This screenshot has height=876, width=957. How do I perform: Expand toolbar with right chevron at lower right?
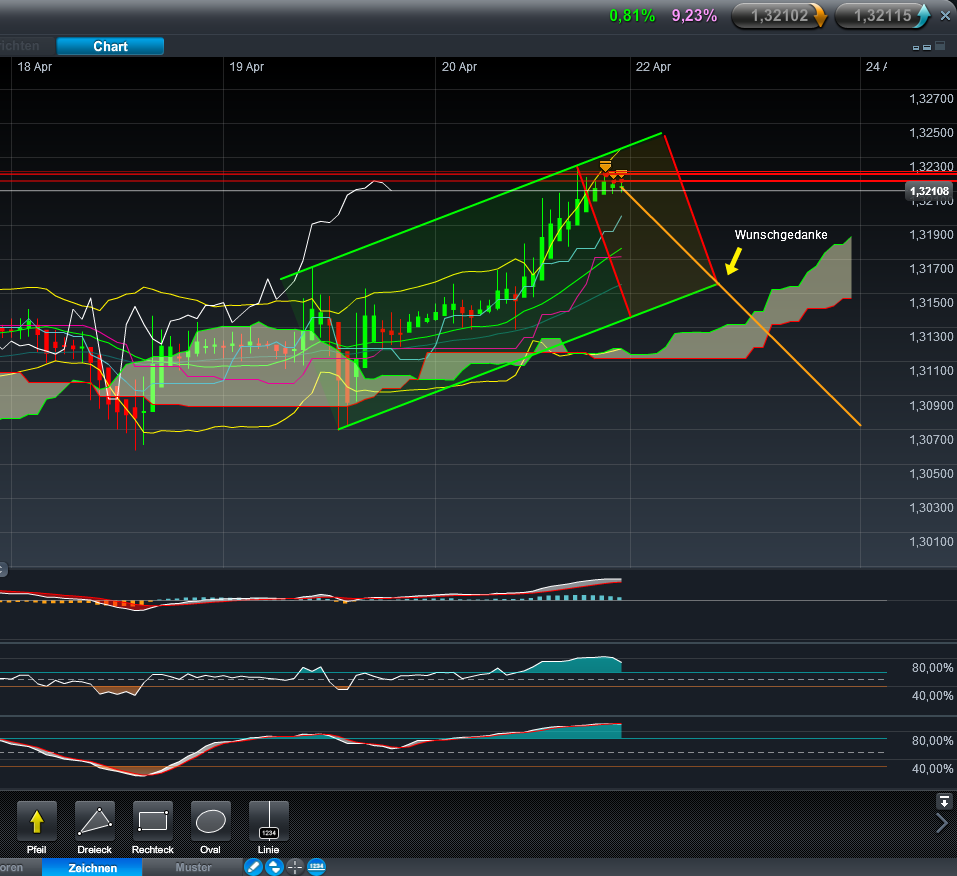point(942,823)
